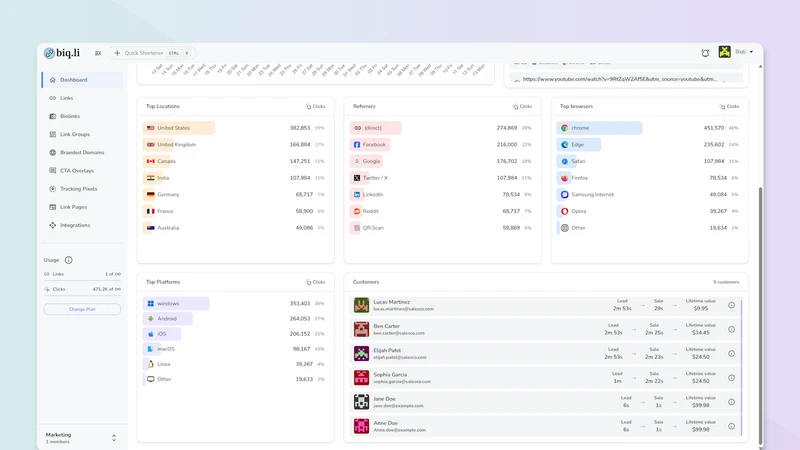Expand the Biqli account dropdown
This screenshot has height=450, width=800.
[751, 52]
